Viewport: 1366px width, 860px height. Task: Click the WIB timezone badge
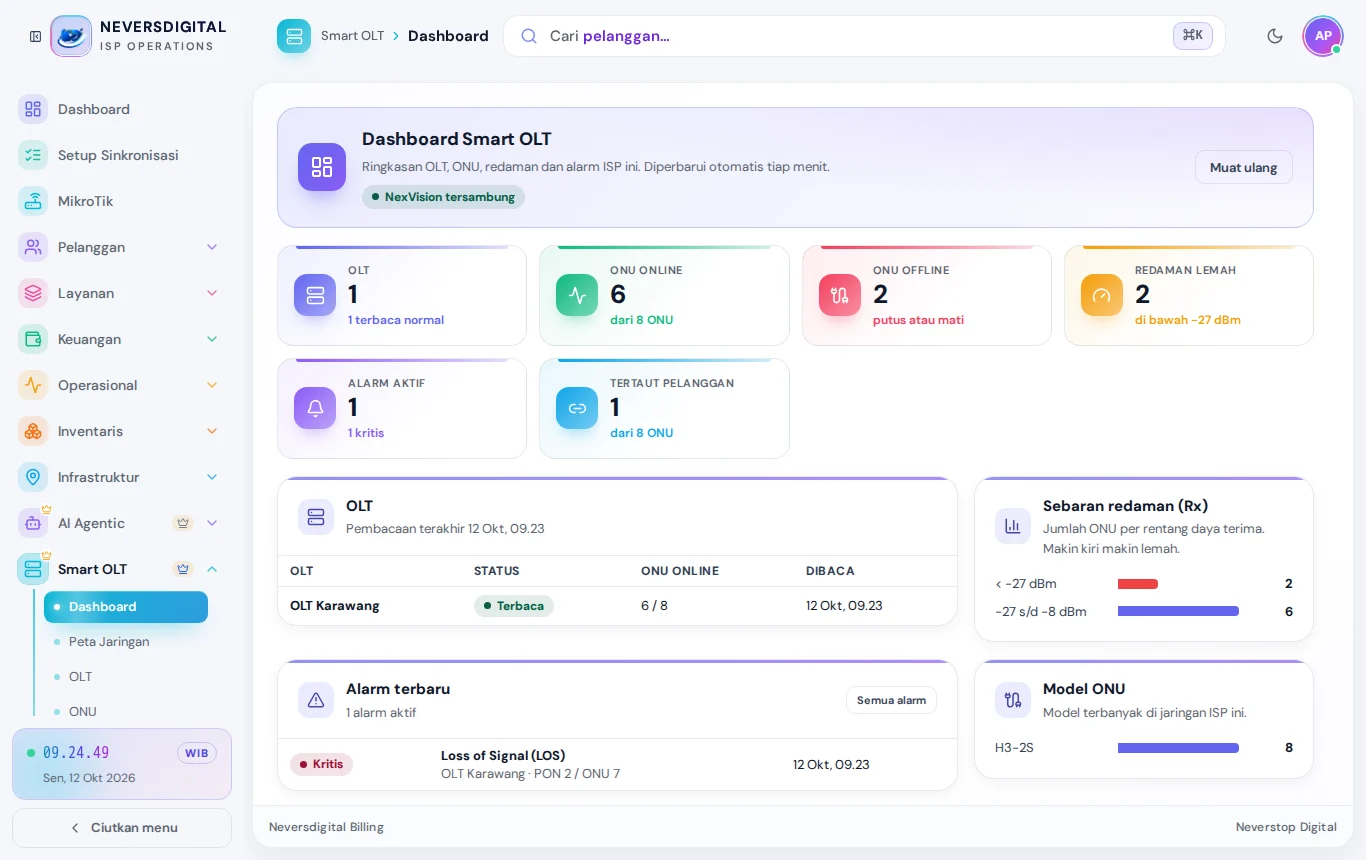pos(197,753)
